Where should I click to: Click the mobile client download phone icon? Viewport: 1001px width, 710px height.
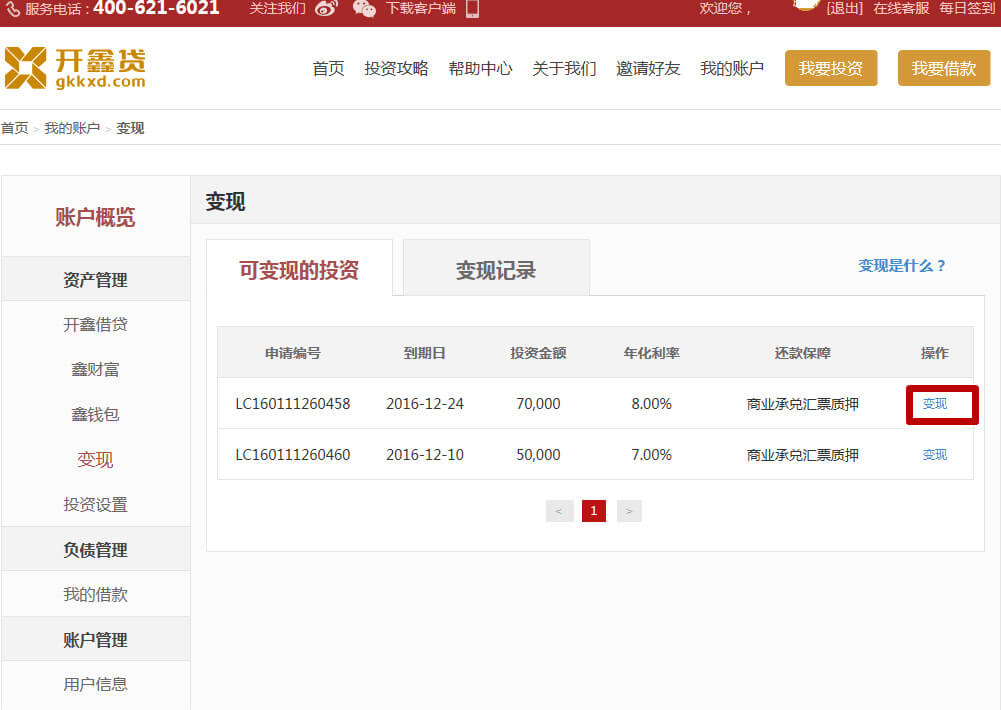(x=472, y=9)
